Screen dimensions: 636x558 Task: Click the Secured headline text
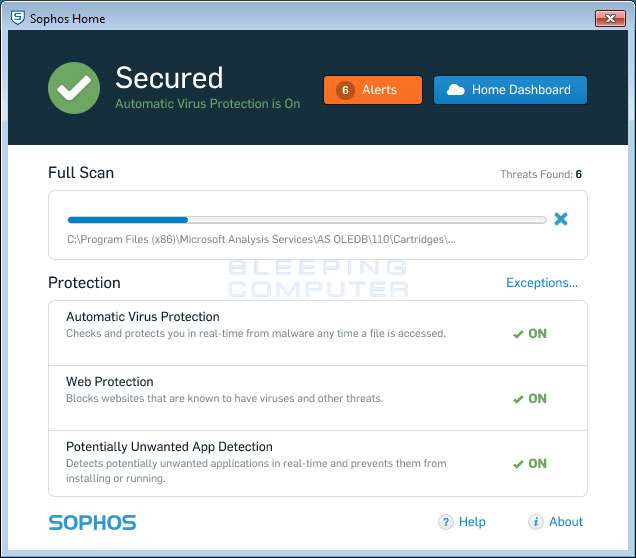tap(169, 77)
